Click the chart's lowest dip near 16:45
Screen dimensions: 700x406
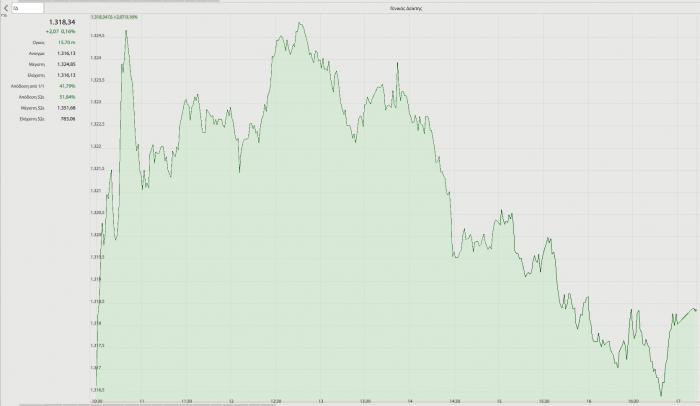tap(660, 394)
